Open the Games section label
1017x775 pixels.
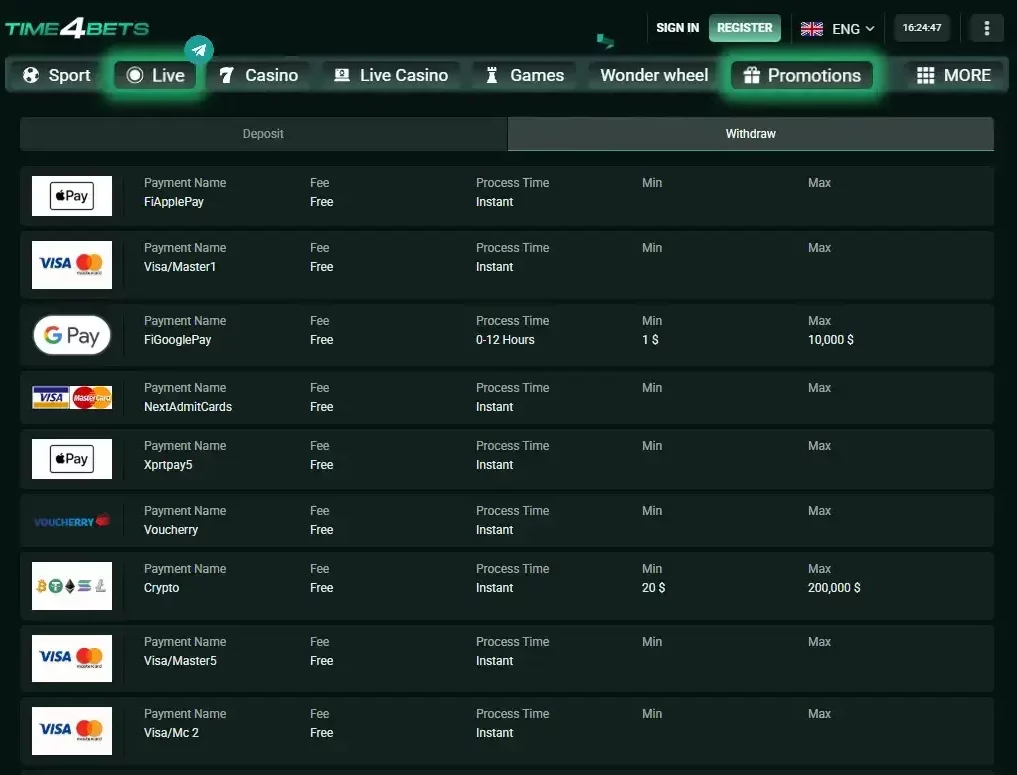point(537,75)
